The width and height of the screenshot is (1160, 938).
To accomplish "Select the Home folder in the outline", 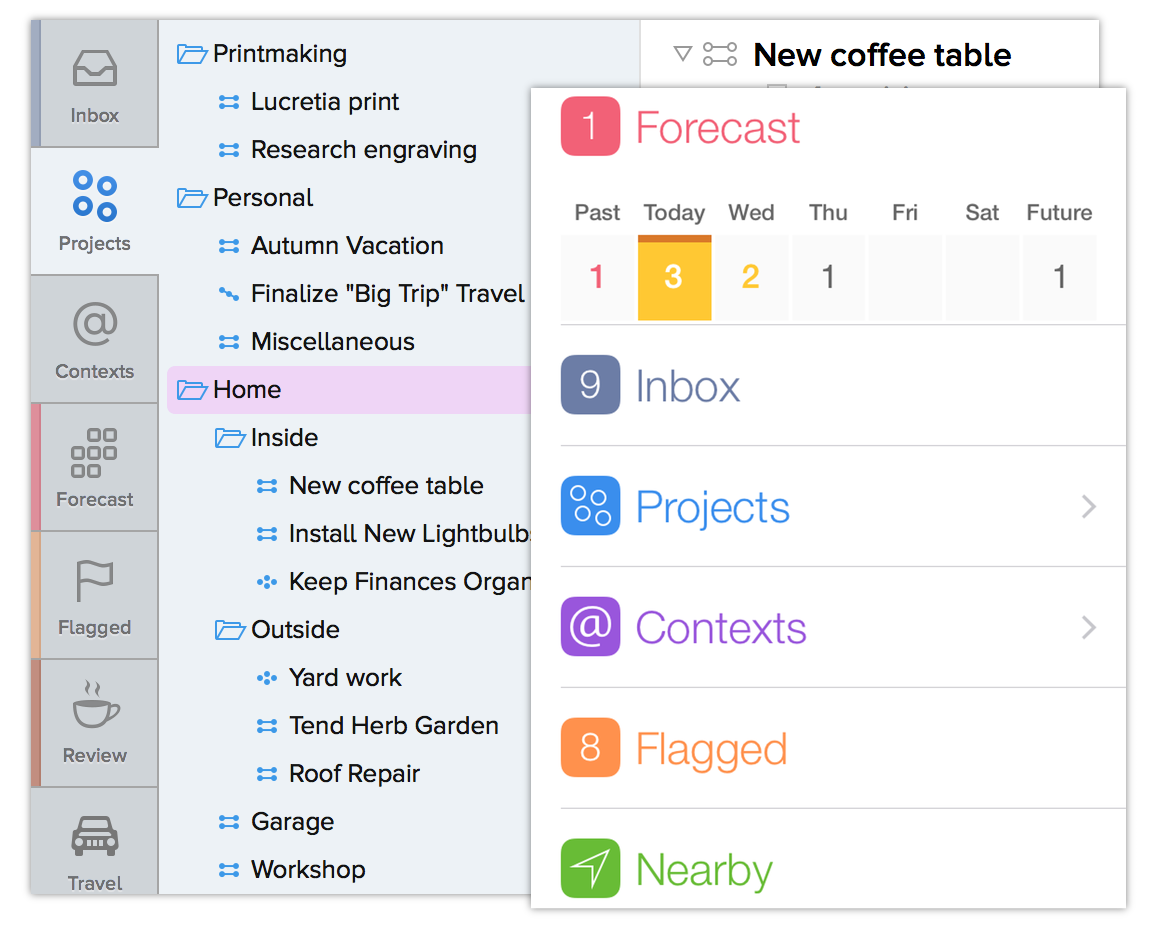I will pos(349,390).
